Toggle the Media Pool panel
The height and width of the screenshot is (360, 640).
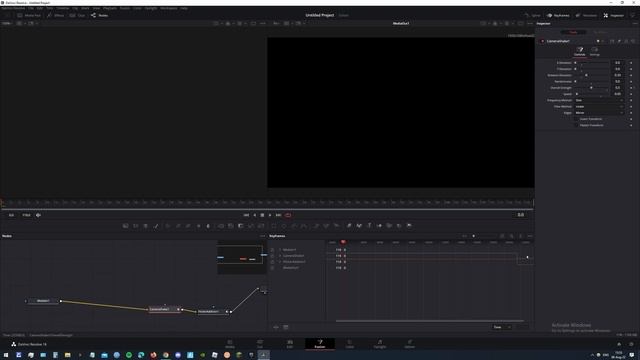(x=29, y=16)
